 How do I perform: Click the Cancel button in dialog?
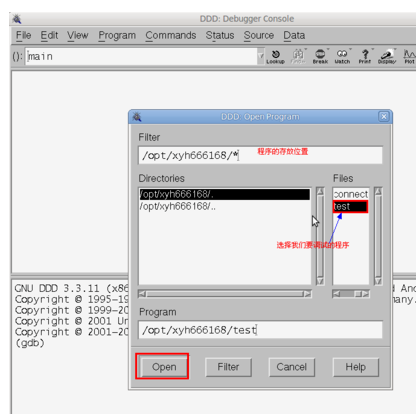click(x=292, y=367)
